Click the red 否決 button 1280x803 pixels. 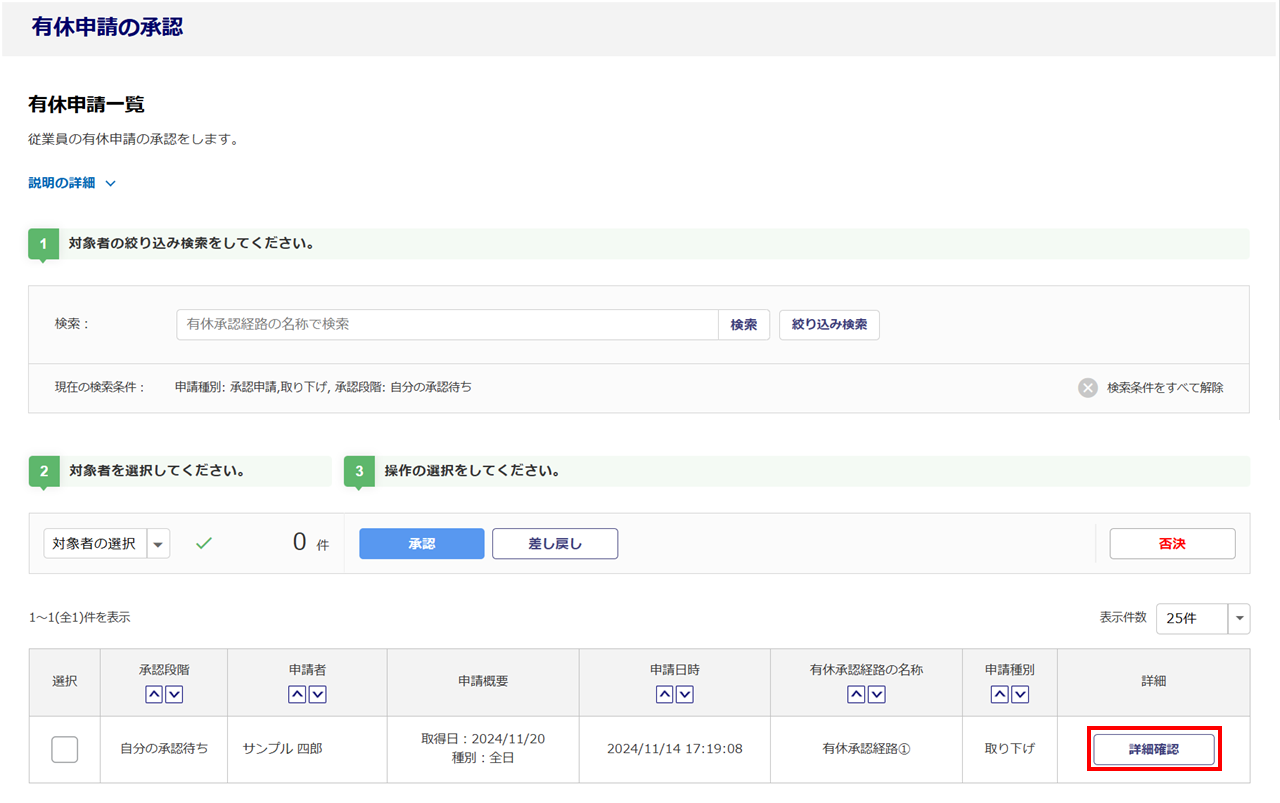tap(1172, 544)
